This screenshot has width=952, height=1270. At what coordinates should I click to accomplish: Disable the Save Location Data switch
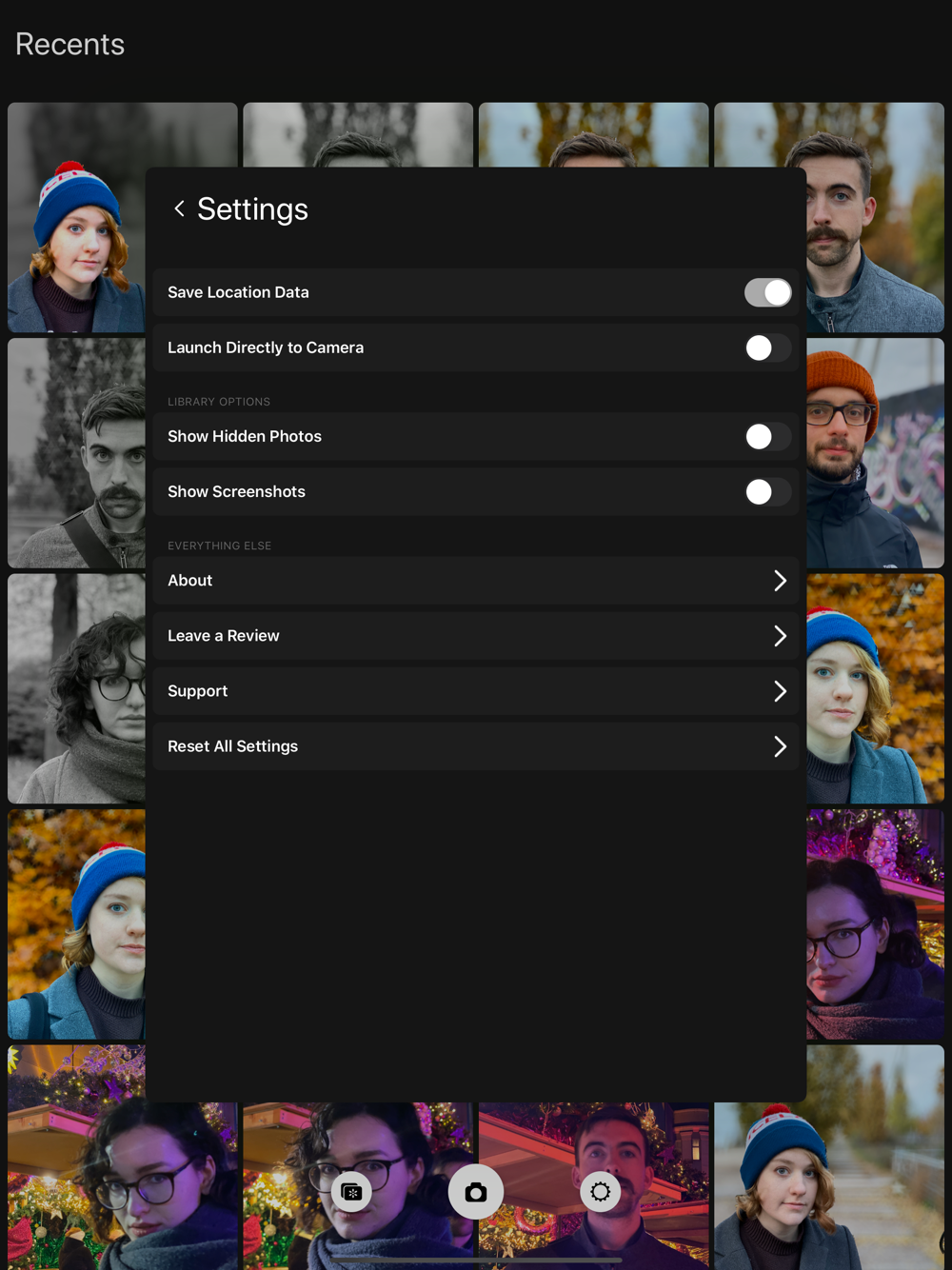[767, 292]
